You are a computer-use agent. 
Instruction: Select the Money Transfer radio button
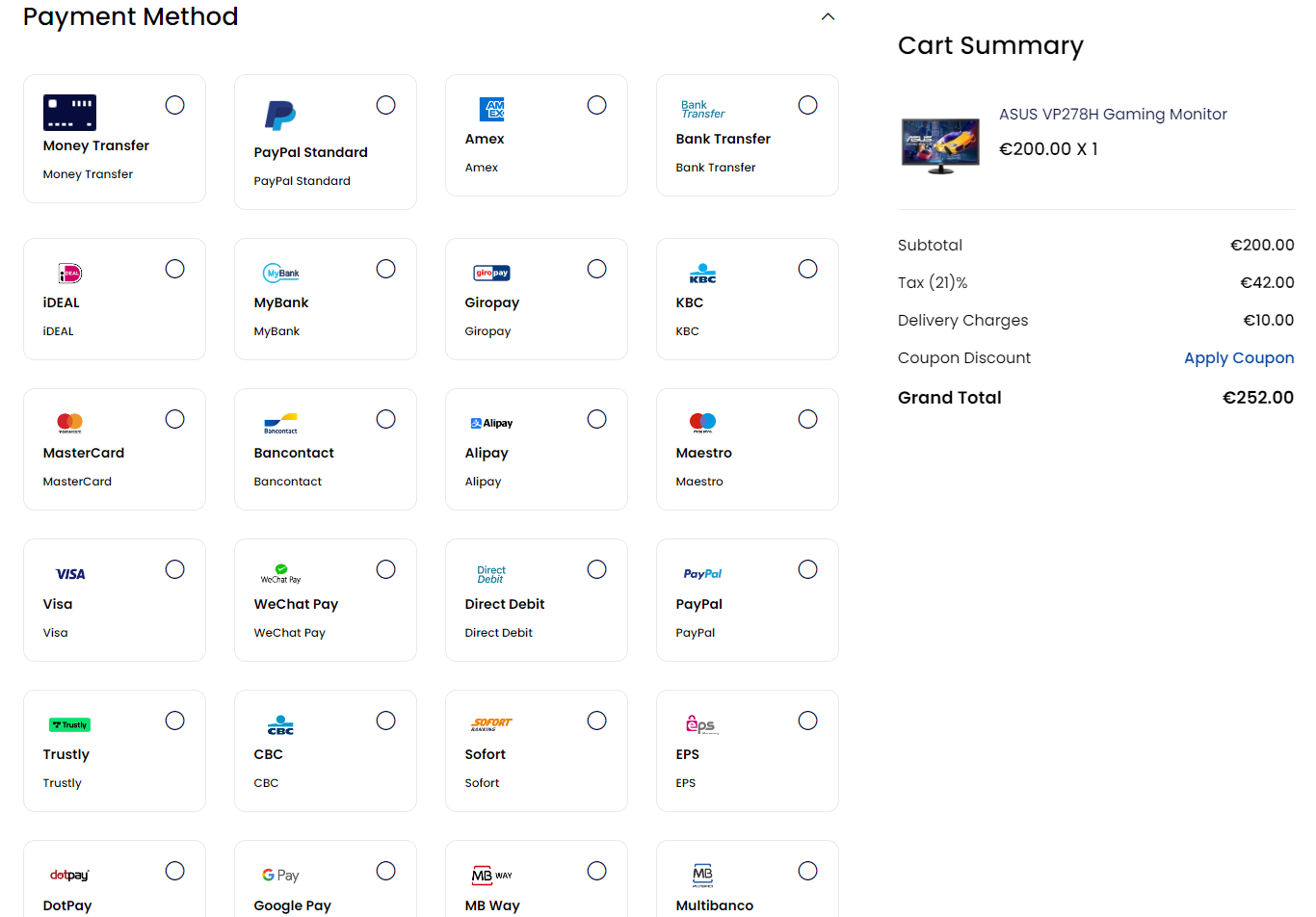pos(175,105)
